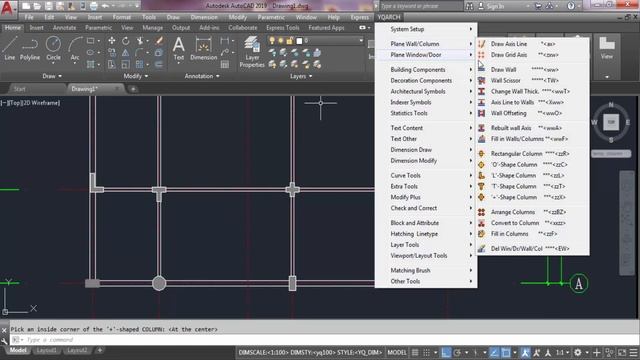Click the application A menu button

coord(8,8)
